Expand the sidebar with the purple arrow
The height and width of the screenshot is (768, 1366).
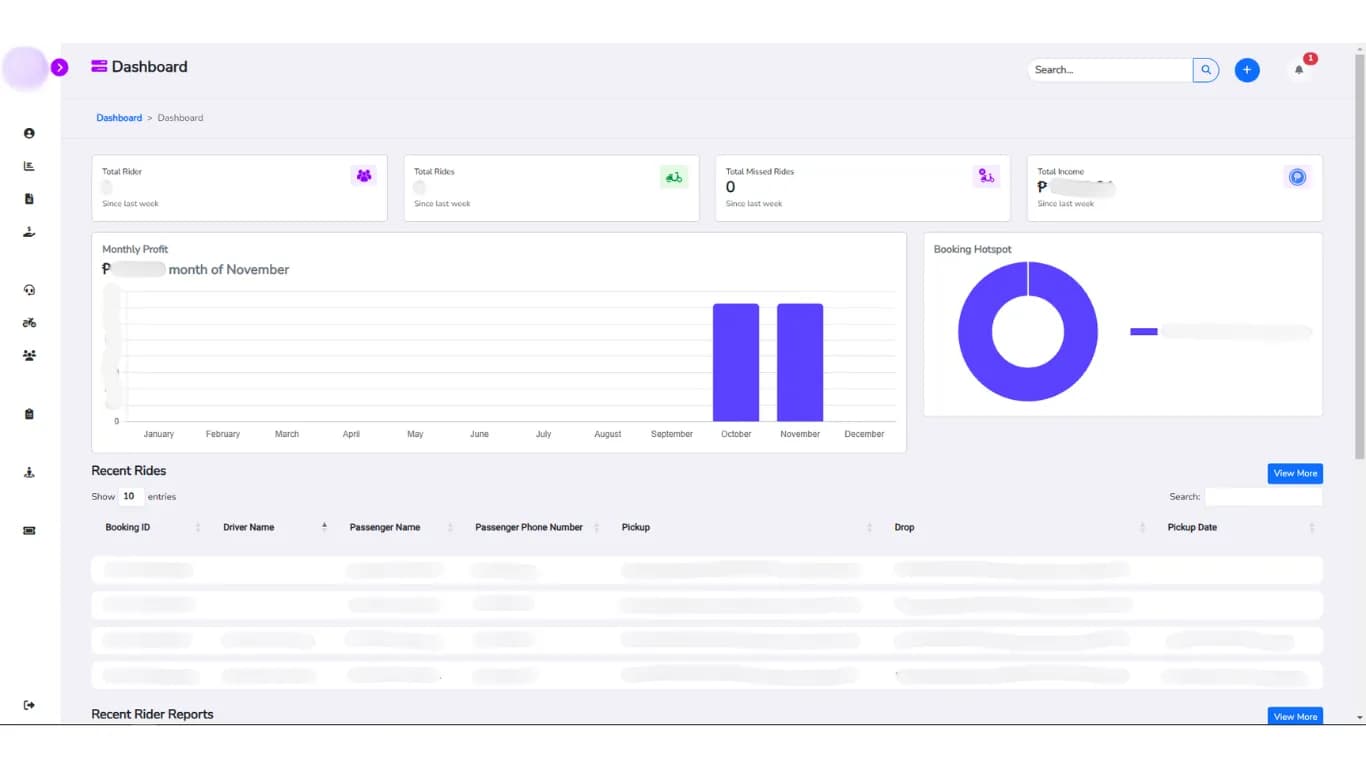[60, 67]
